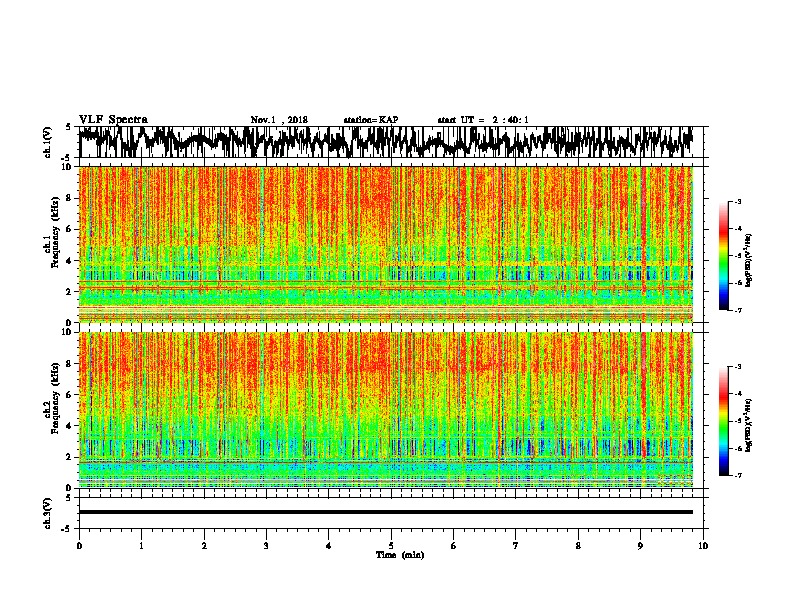This screenshot has width=792, height=612.
Task: Click the '-7' tick on ch.2 color bar
Action: [738, 476]
